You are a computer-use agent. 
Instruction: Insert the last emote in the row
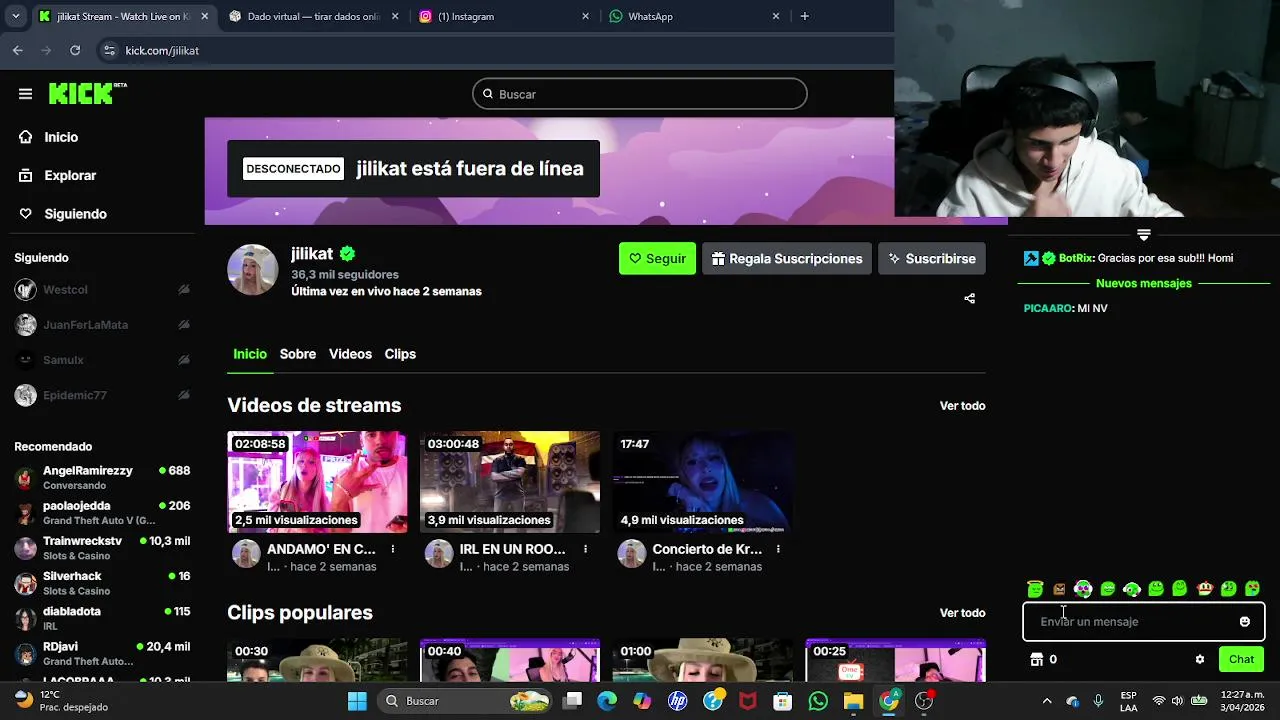[x=1252, y=589]
